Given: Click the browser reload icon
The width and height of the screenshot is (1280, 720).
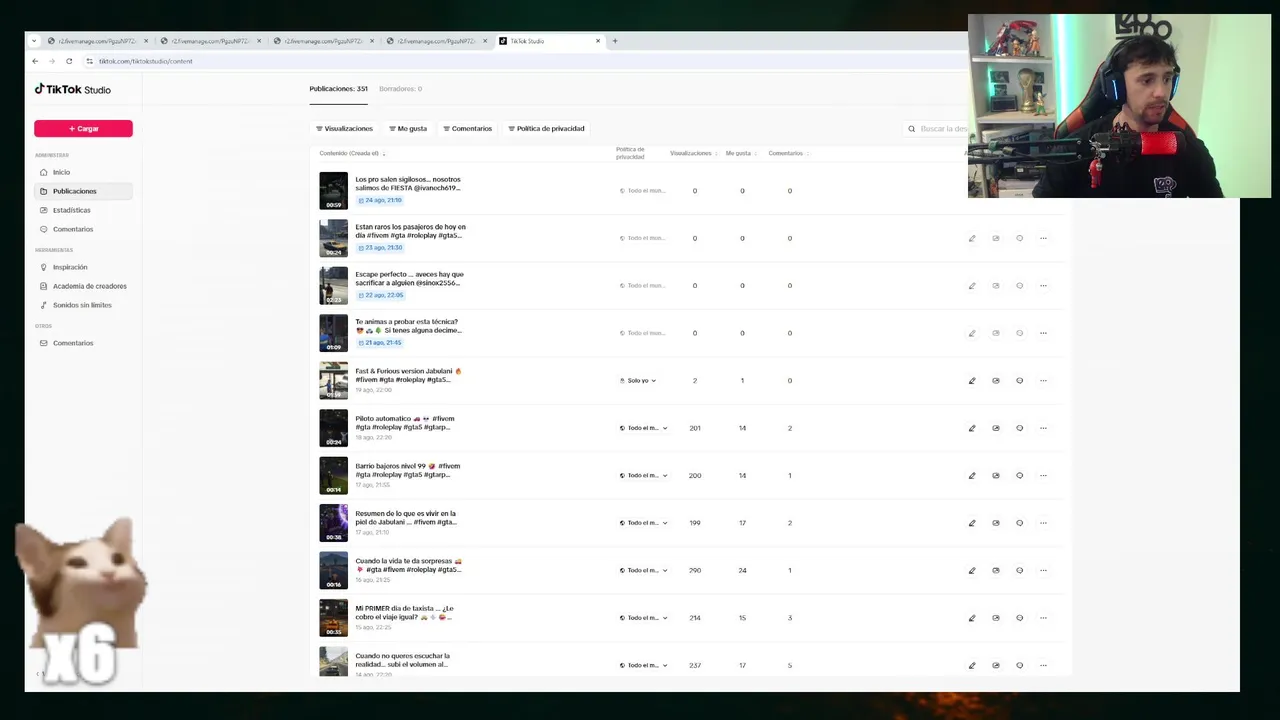Looking at the screenshot, I should point(69,61).
